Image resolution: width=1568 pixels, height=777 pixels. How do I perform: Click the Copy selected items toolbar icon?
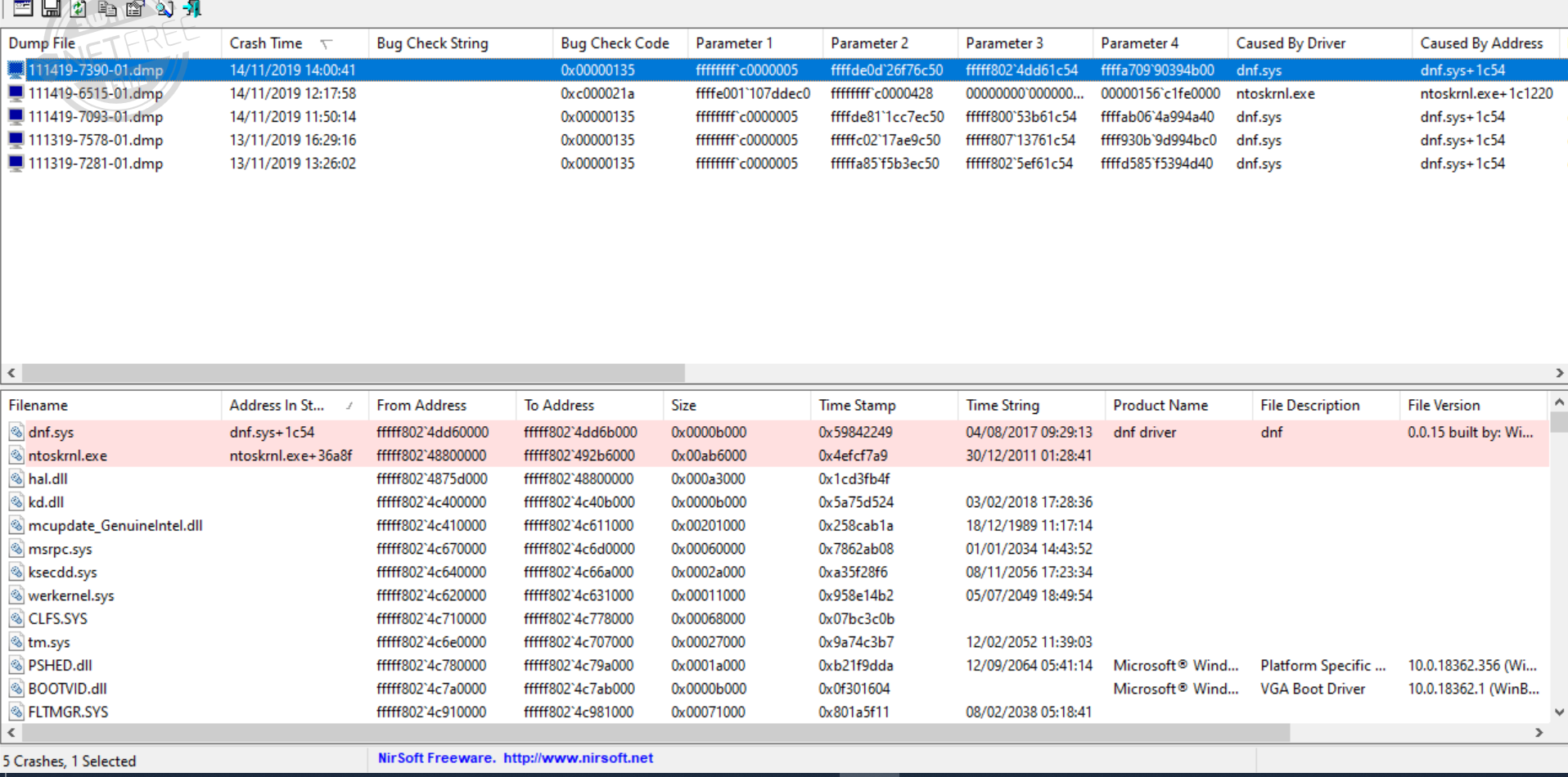point(107,8)
